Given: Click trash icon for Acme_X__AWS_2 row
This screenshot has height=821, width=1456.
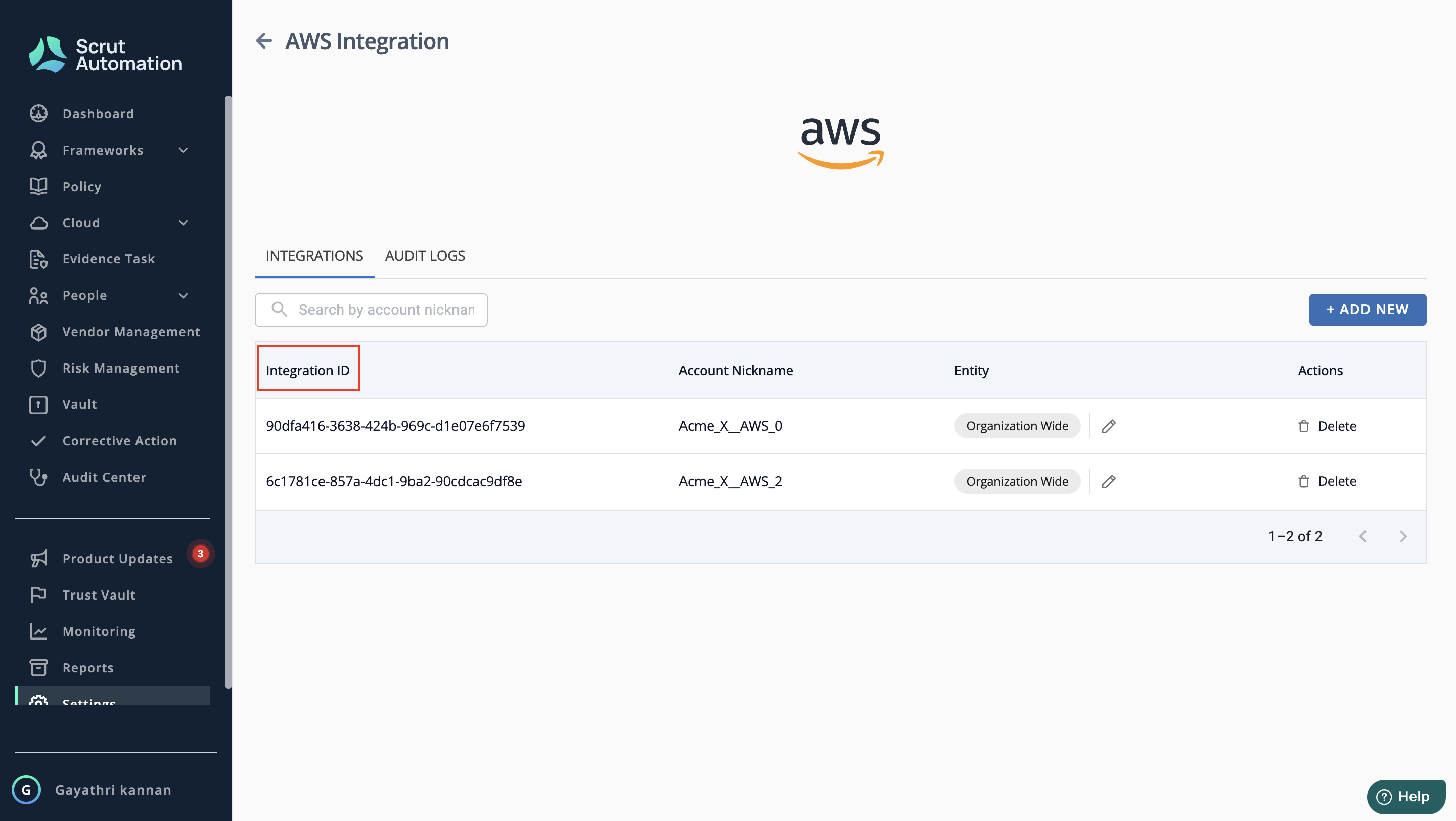Looking at the screenshot, I should (1303, 481).
